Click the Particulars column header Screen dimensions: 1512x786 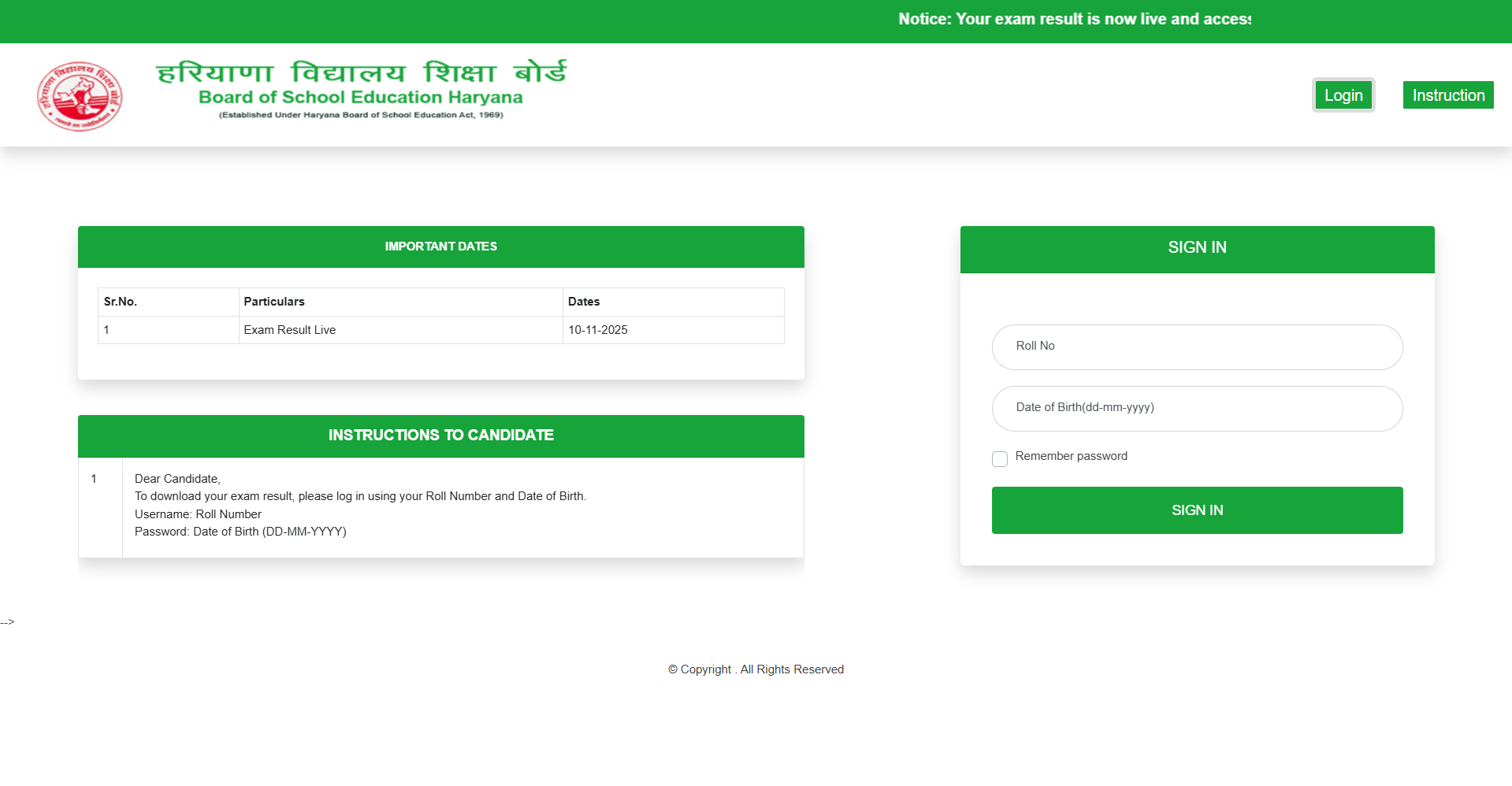click(x=274, y=302)
